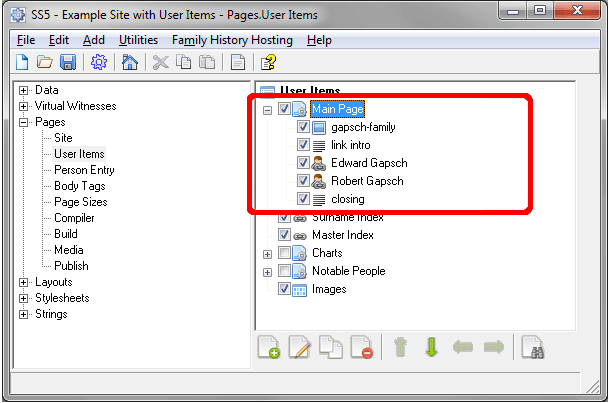The image size is (608, 403).
Task: Toggle the Edward Gapsch checkbox
Action: point(303,163)
